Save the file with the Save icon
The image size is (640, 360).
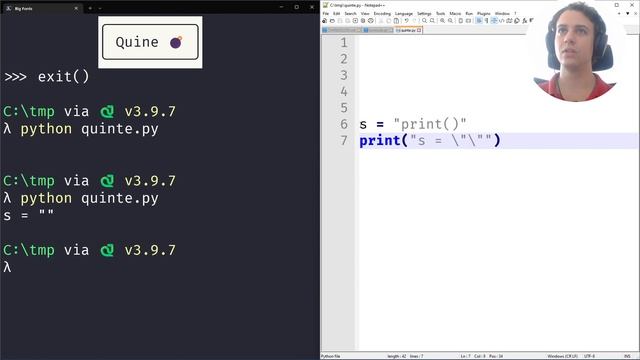click(x=340, y=21)
